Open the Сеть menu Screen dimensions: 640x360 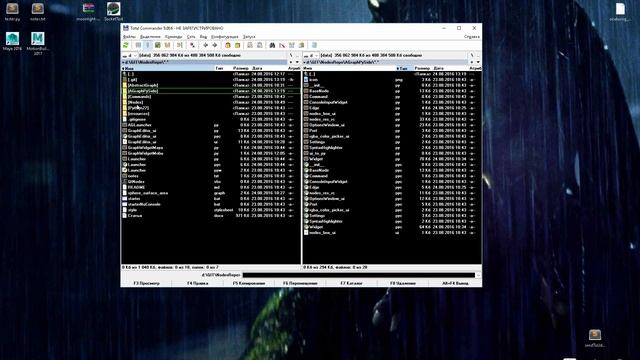[191, 37]
